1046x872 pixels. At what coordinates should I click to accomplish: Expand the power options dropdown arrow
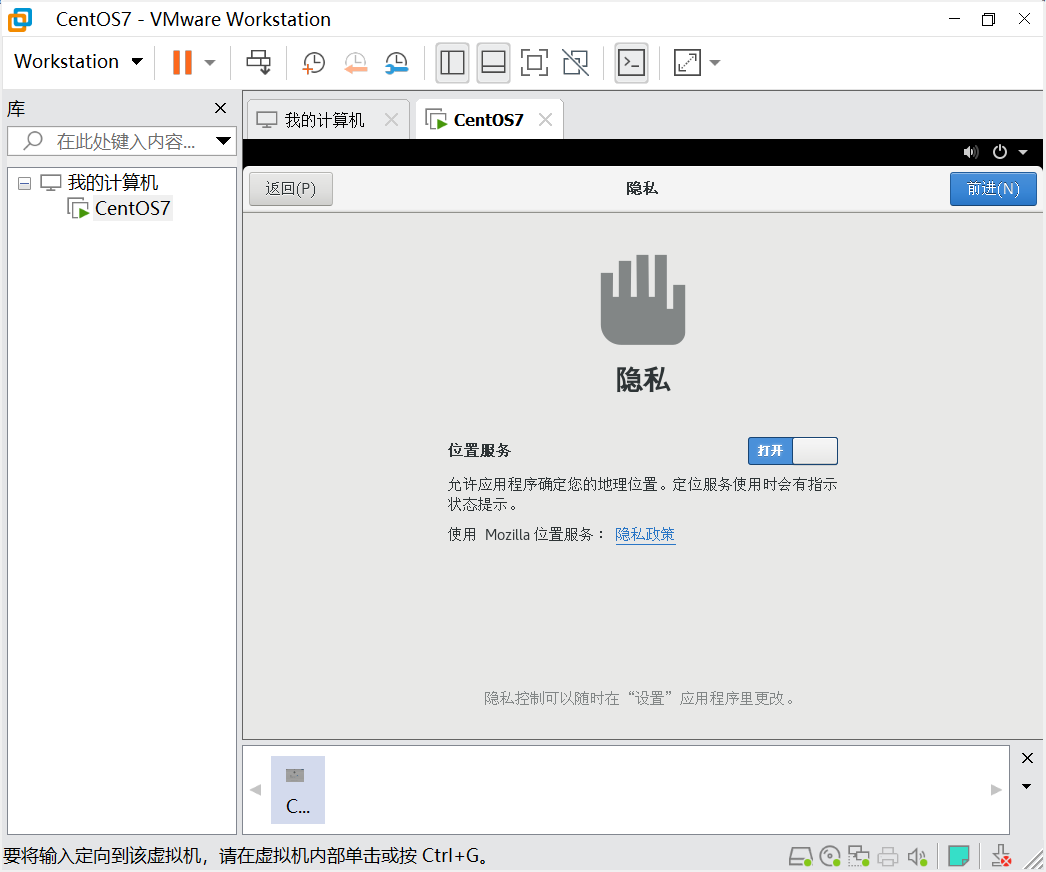click(210, 63)
